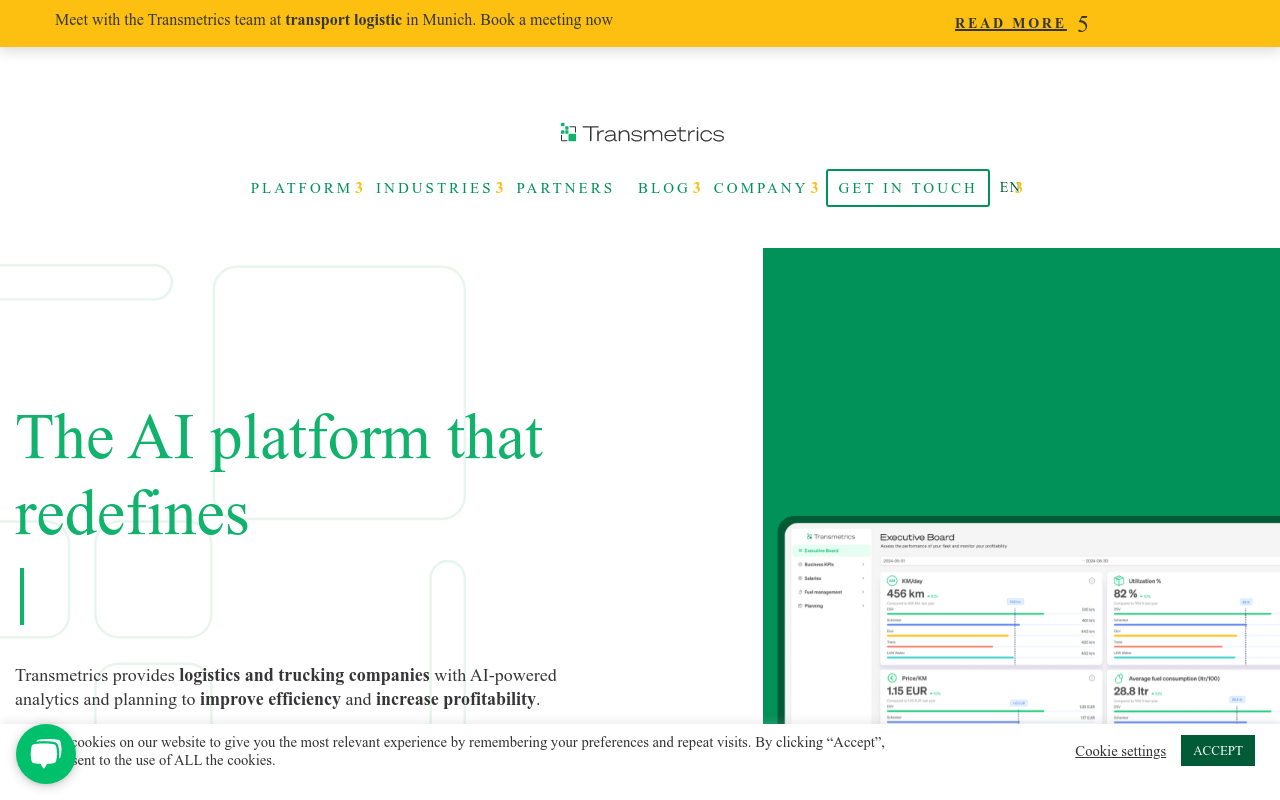This screenshot has width=1280, height=800.
Task: Open the EN language selector
Action: [x=1011, y=187]
